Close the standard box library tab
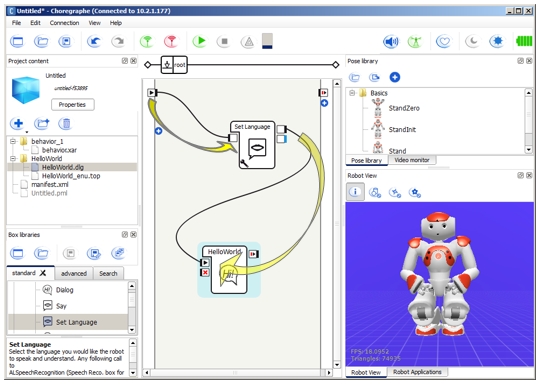This screenshot has width=538, height=386. [43, 273]
